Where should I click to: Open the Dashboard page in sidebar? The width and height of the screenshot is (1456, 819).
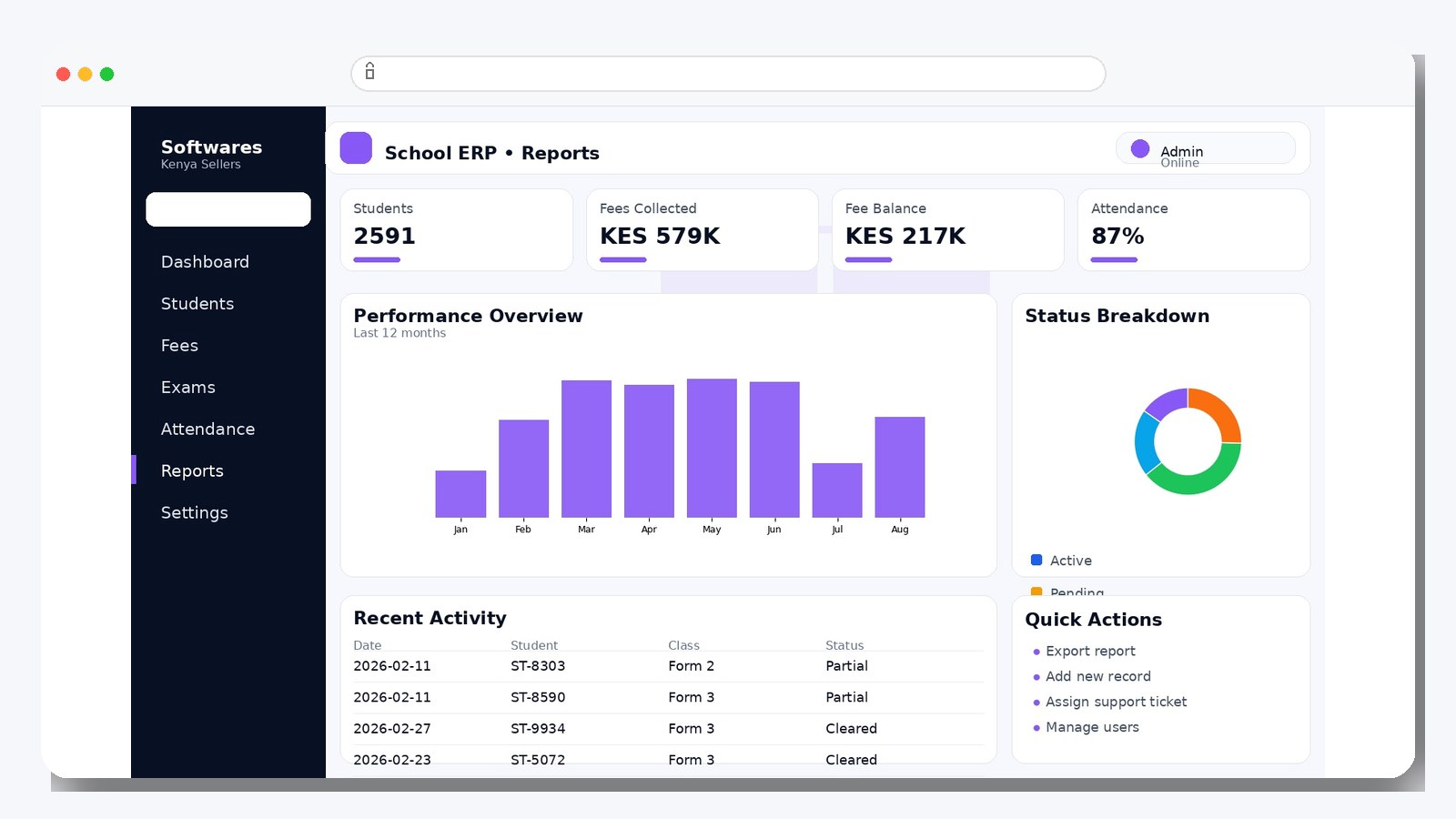tap(205, 262)
